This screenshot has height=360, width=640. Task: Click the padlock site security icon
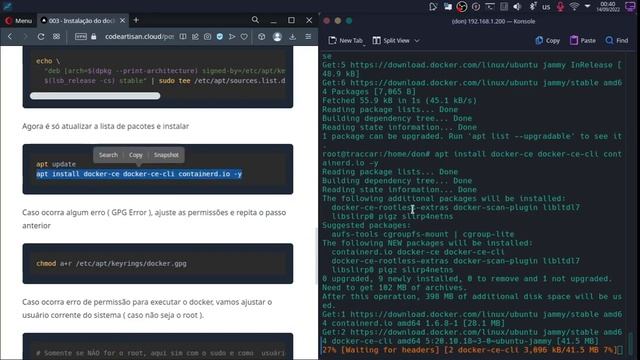[94, 37]
